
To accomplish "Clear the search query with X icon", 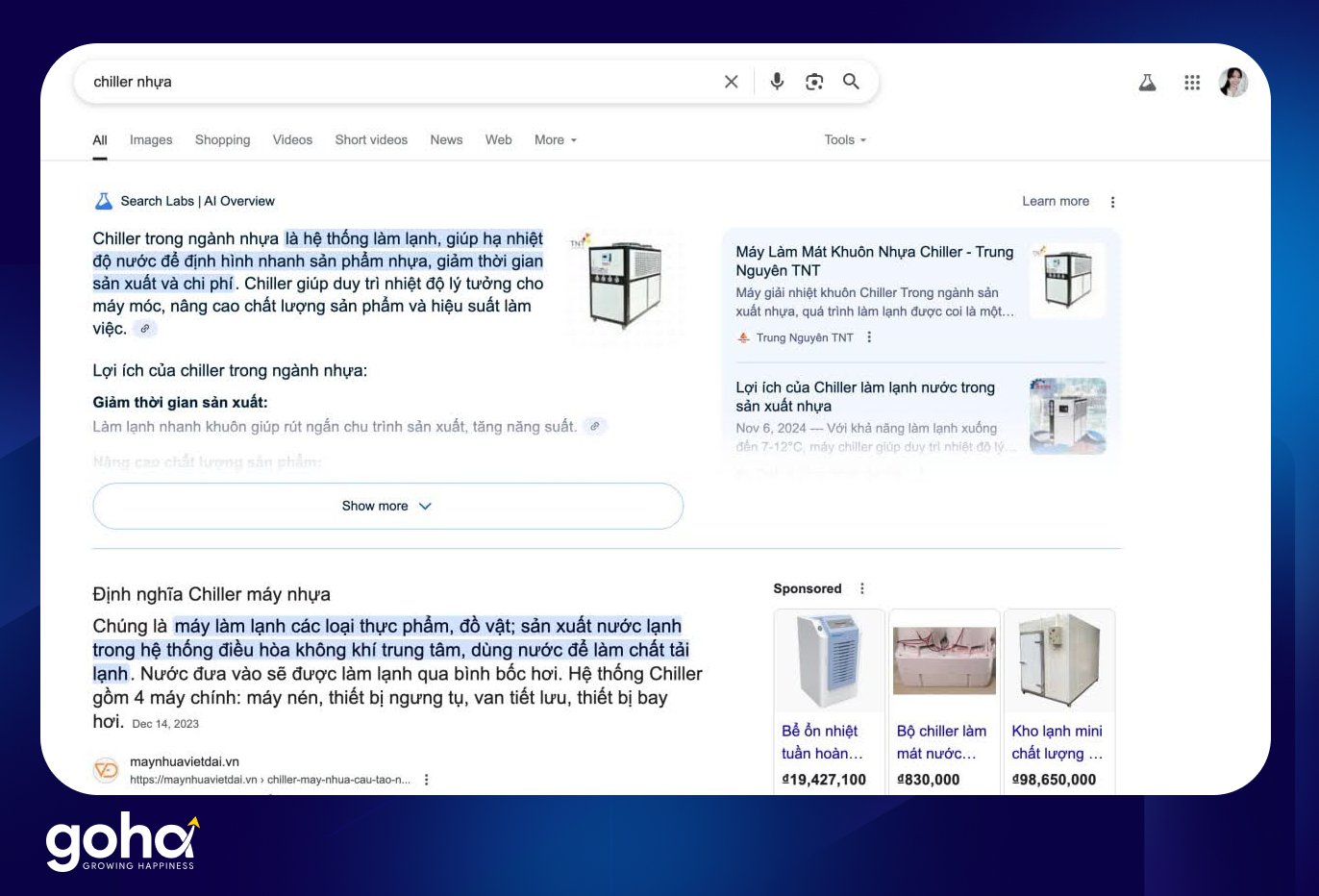I will click(x=731, y=82).
